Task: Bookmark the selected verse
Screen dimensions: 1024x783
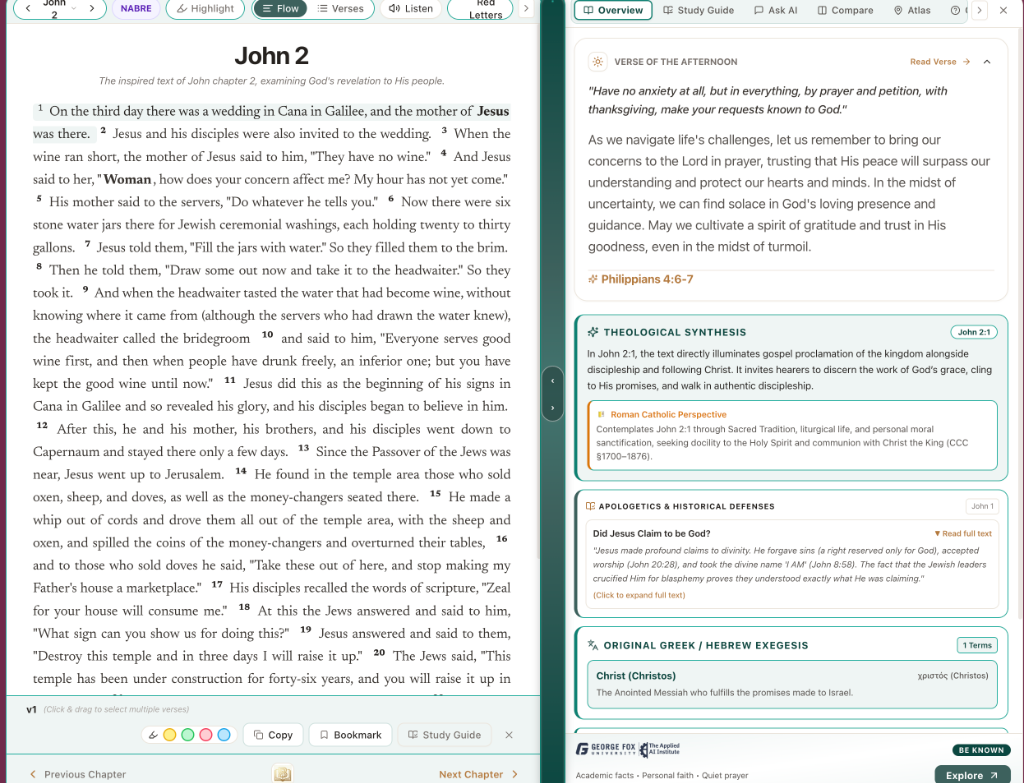Action: tap(350, 735)
